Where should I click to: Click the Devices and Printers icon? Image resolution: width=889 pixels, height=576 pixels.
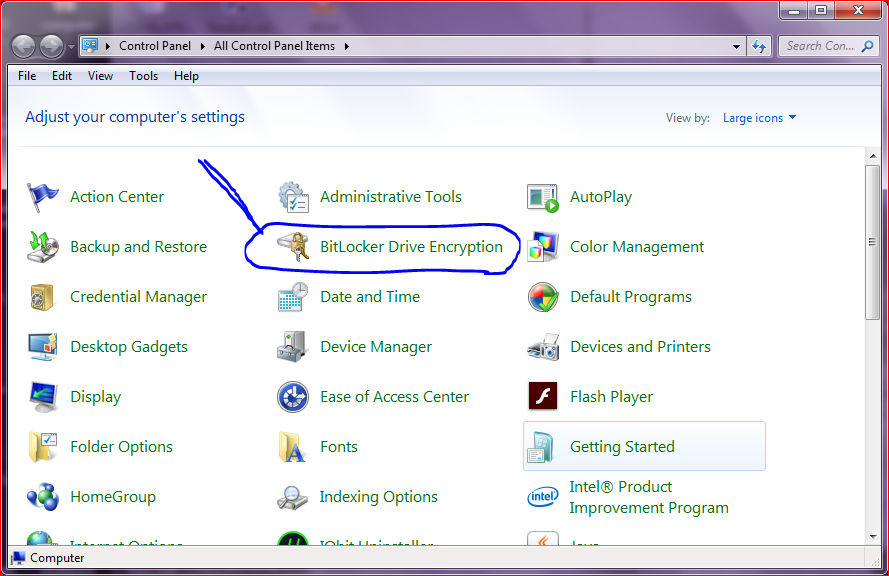click(x=543, y=347)
